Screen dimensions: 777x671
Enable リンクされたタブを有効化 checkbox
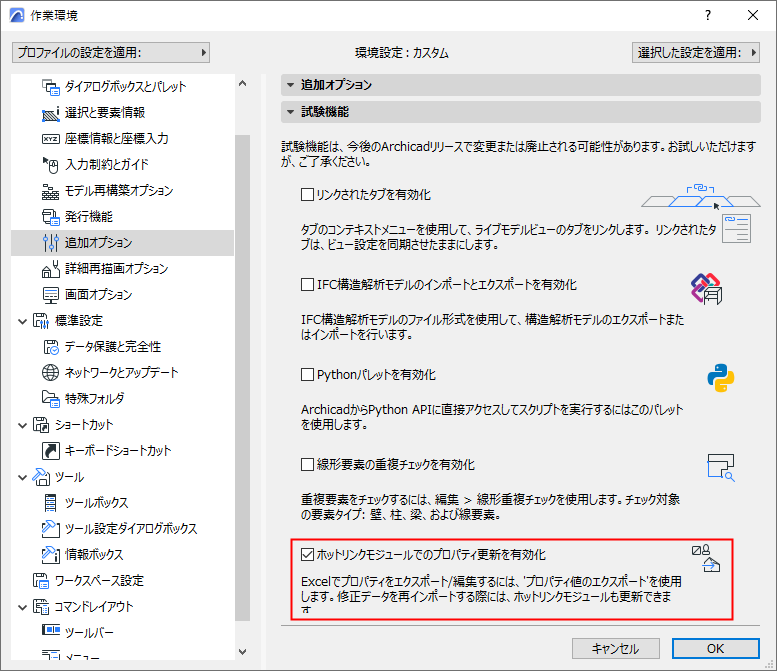307,195
